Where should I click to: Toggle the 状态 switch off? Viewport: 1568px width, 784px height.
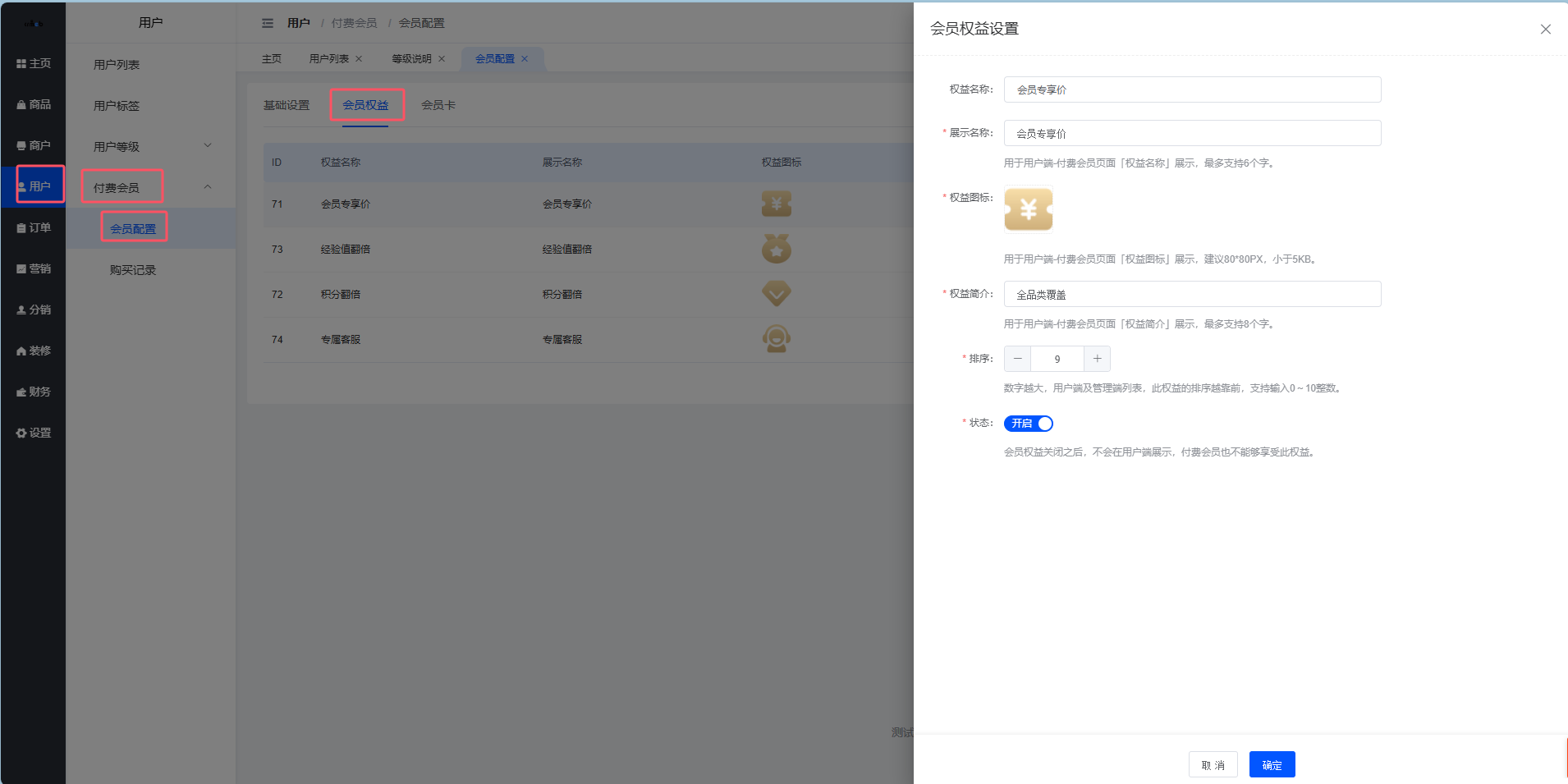coord(1028,424)
